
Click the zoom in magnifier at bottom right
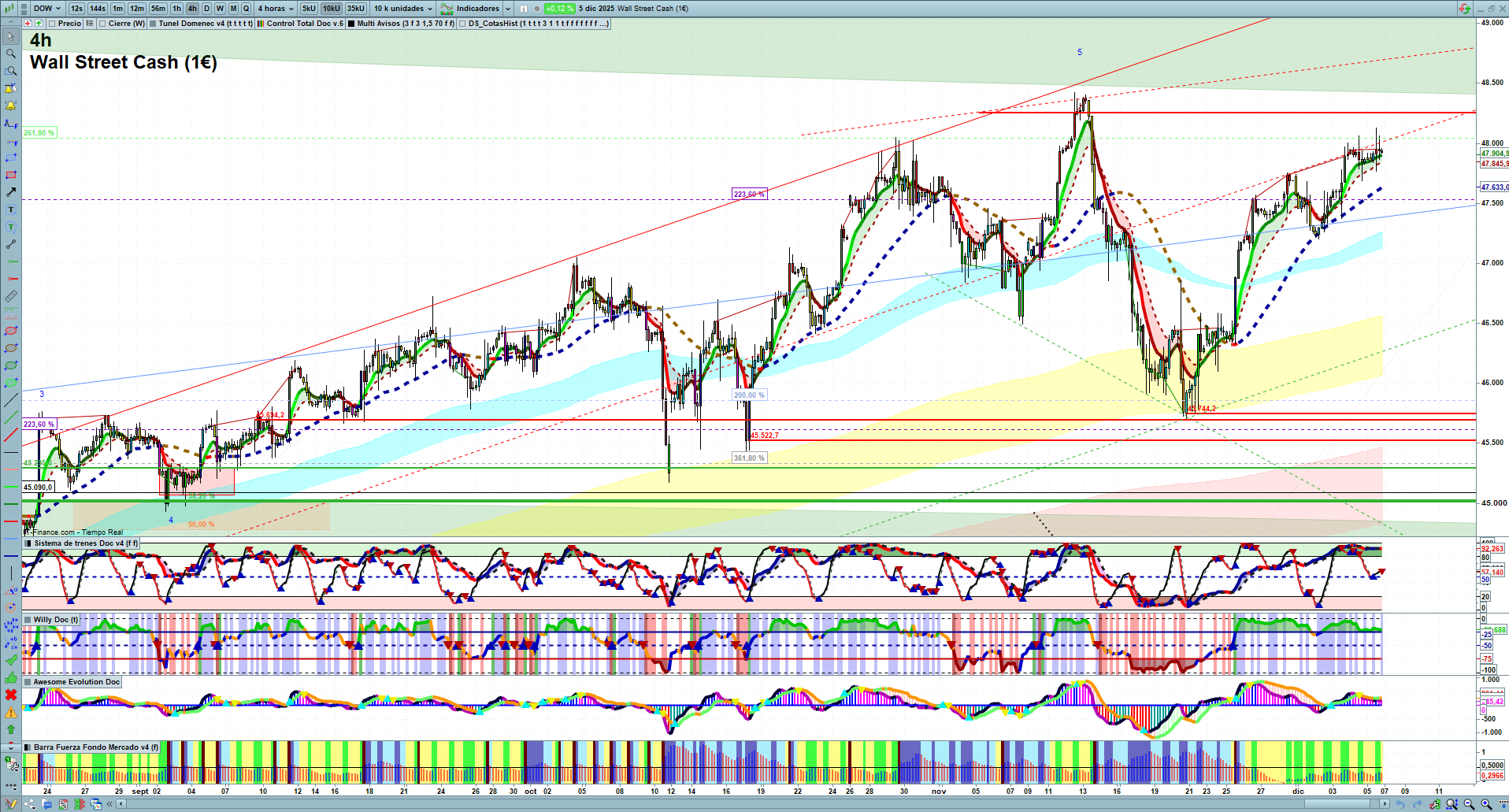click(x=1486, y=804)
